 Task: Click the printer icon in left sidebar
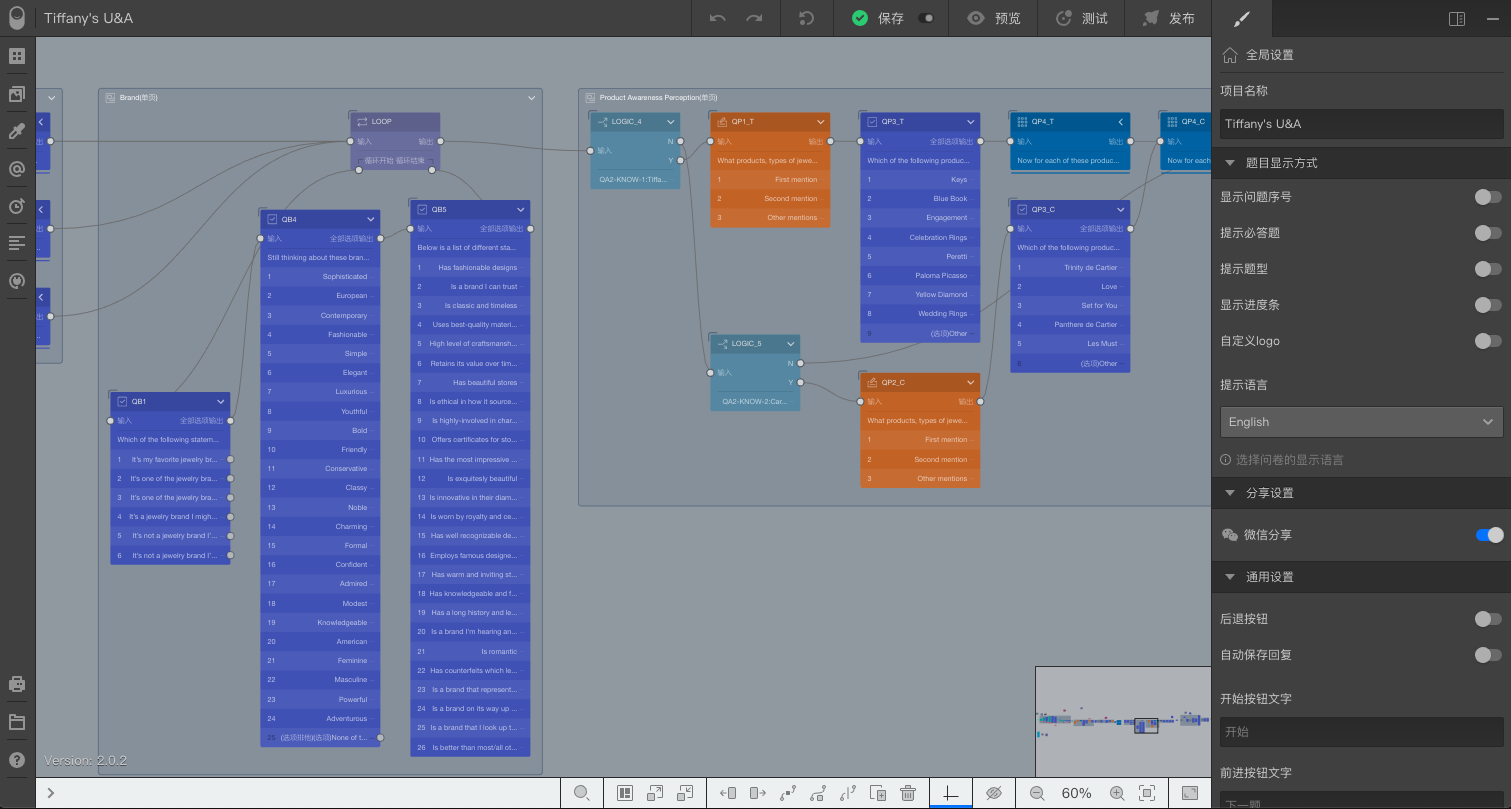click(16, 685)
